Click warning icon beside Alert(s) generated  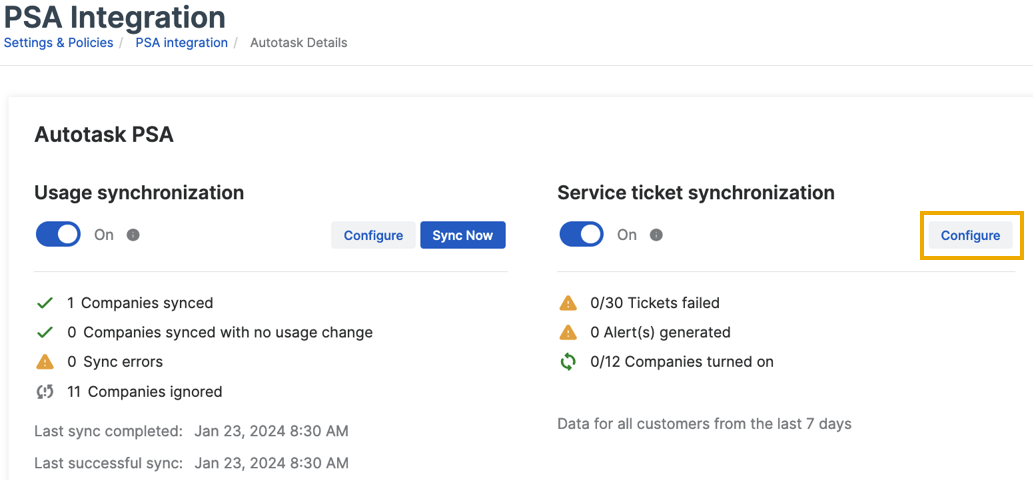pyautogui.click(x=568, y=332)
